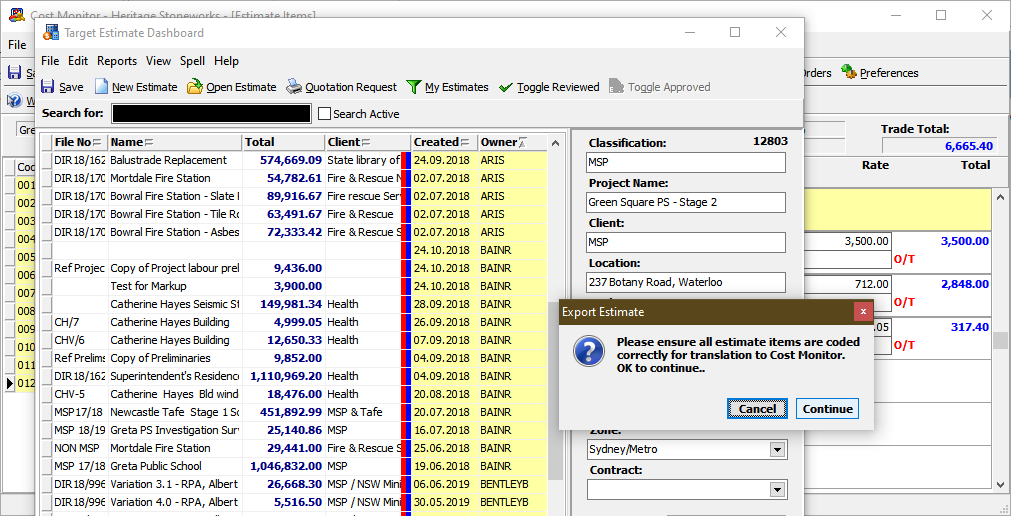Click the Toggle Reviewed checkmark icon
This screenshot has width=1011, height=516.
506,87
